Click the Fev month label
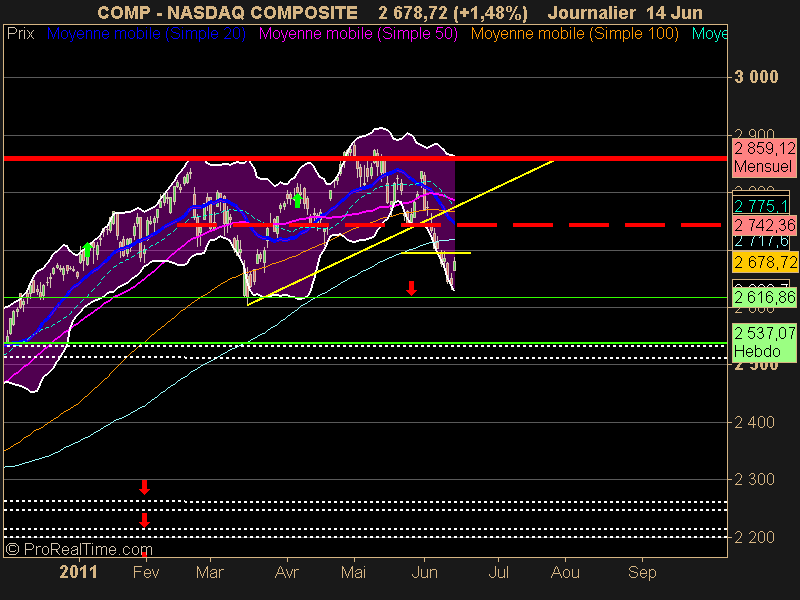Viewport: 800px width, 600px height. tap(146, 572)
